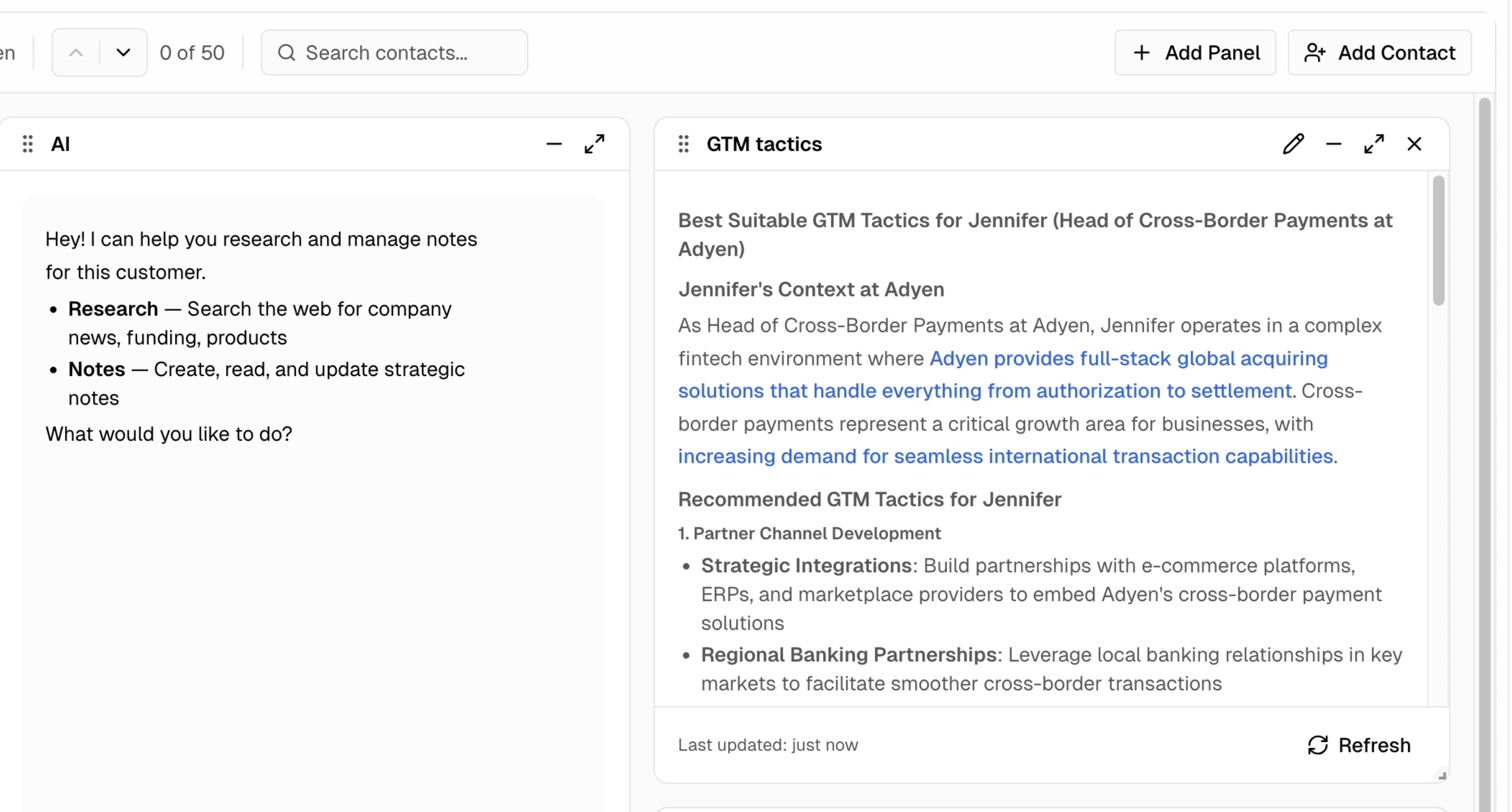Viewport: 1512px width, 812px height.
Task: Click the refresh arrows icon
Action: pos(1318,745)
